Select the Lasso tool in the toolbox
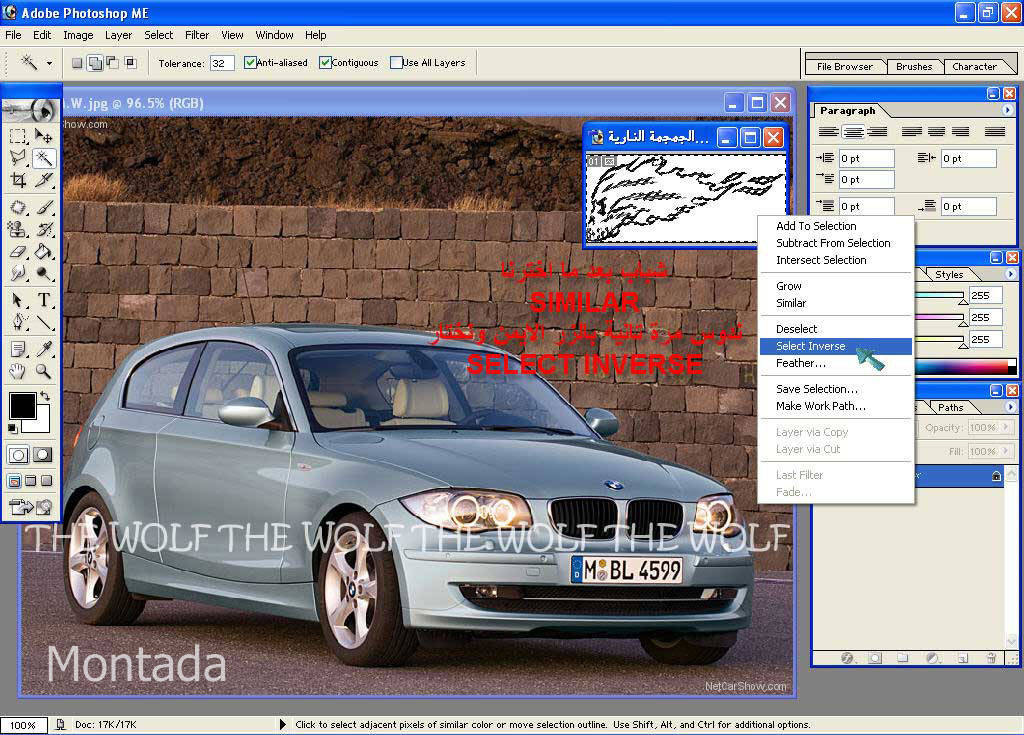The width and height of the screenshot is (1024, 735). 18,158
